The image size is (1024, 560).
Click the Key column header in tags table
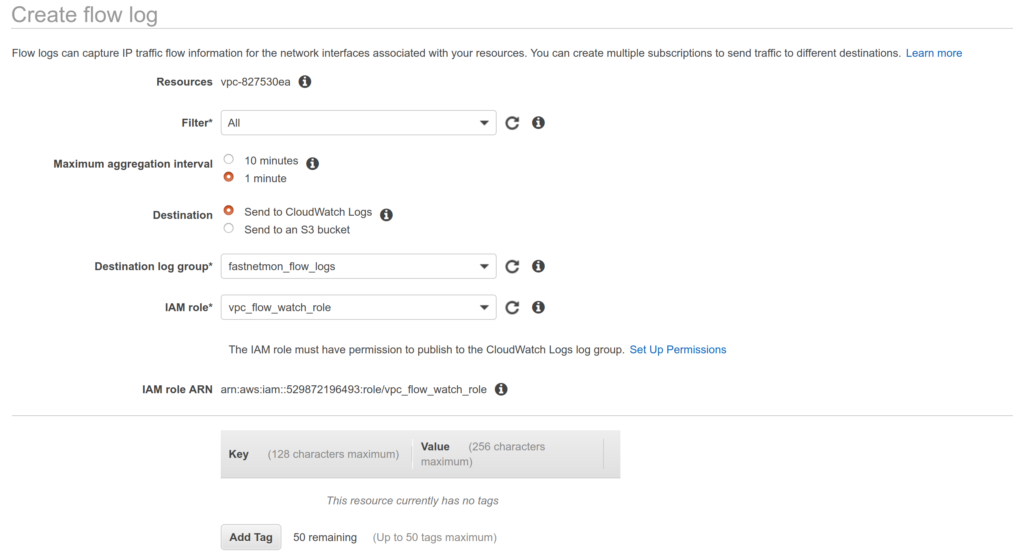click(x=238, y=454)
